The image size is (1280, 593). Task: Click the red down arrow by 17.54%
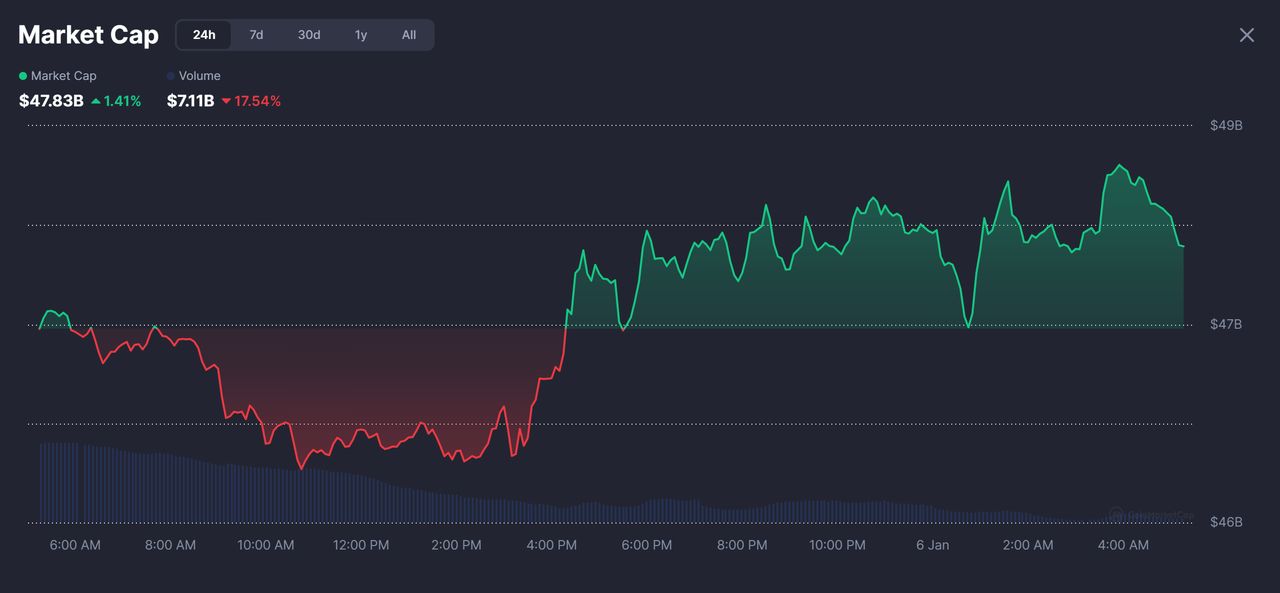click(226, 101)
